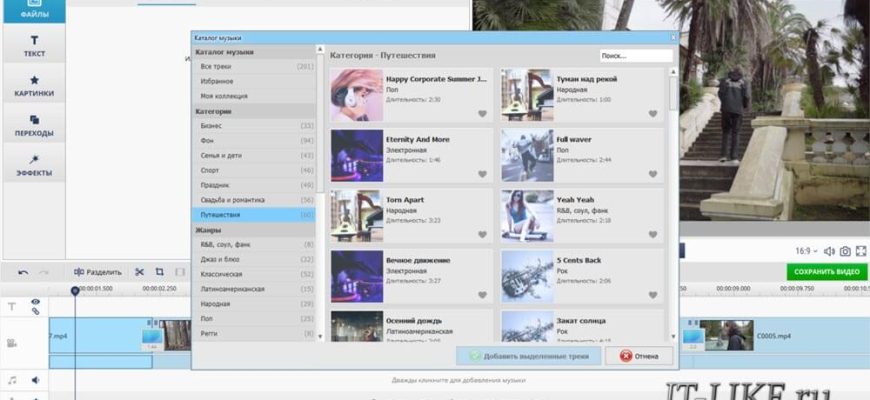
Task: Click the crop tool icon
Action: pyautogui.click(x=159, y=272)
